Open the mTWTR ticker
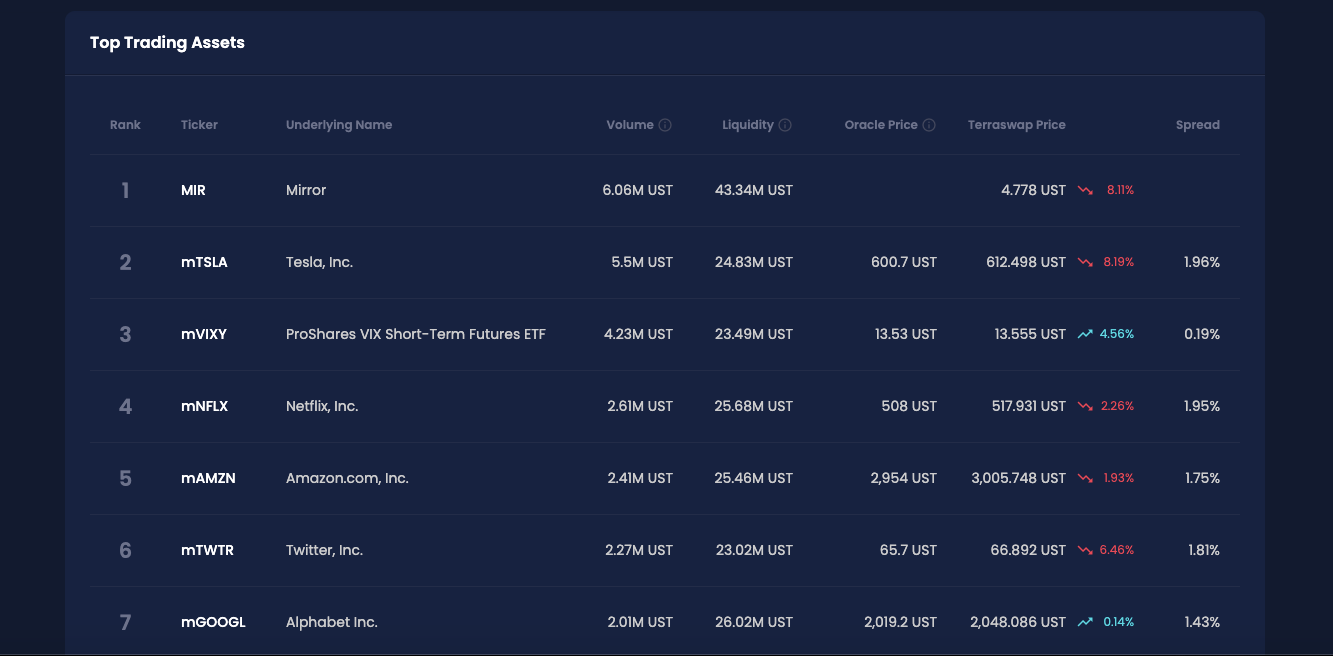This screenshot has height=656, width=1333. (207, 550)
